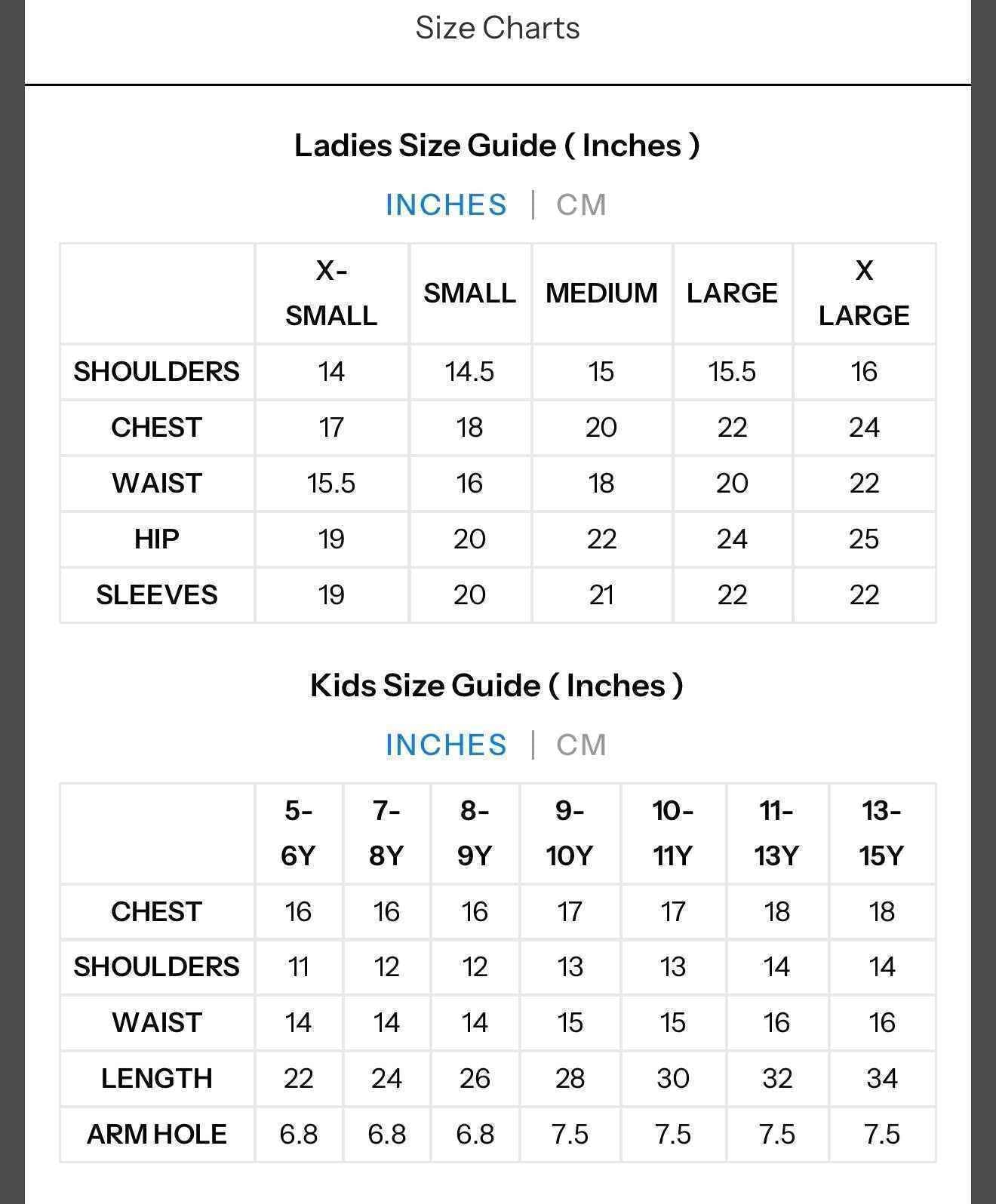This screenshot has width=996, height=1204.
Task: Click the Size Charts header title
Action: pos(498,28)
